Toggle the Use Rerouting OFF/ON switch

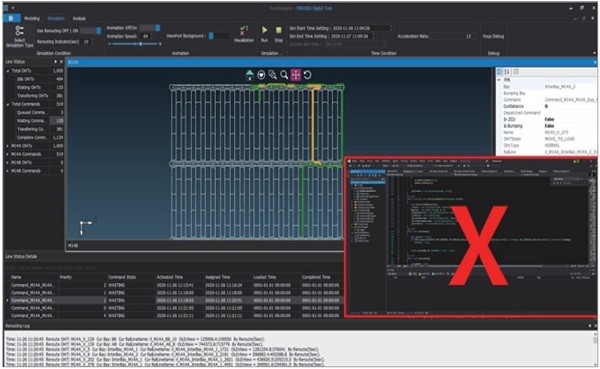tap(90, 31)
